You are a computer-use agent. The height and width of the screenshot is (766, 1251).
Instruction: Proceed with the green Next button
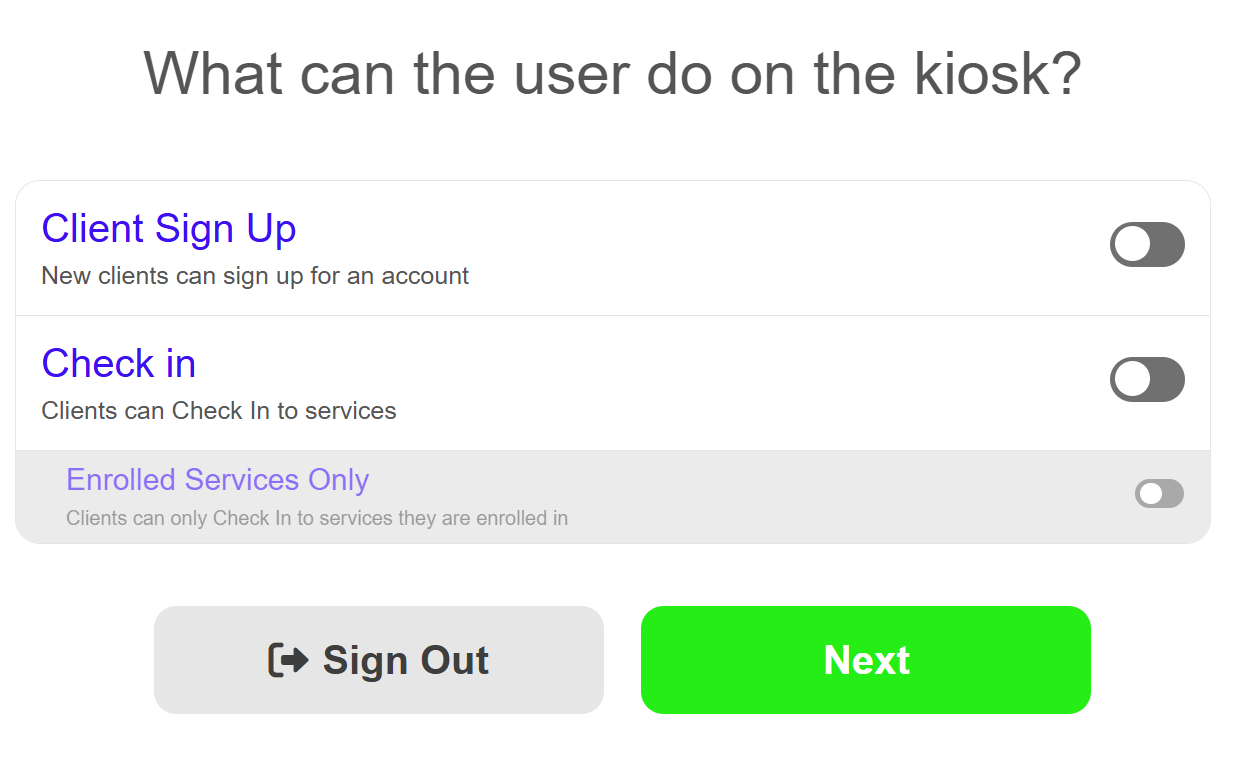pyautogui.click(x=865, y=660)
